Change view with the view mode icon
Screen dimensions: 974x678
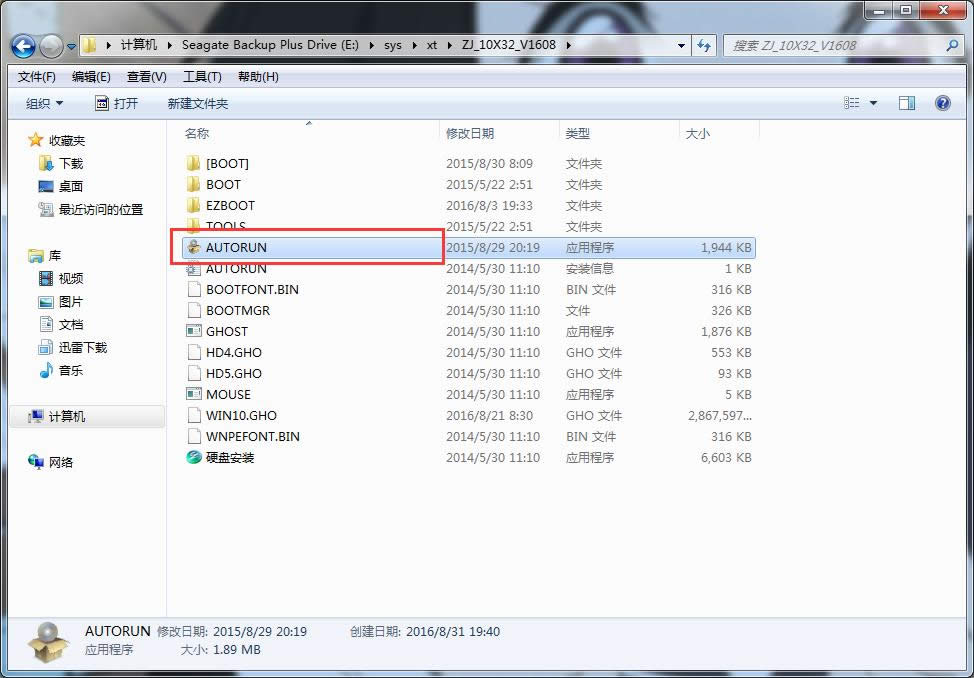[x=852, y=103]
